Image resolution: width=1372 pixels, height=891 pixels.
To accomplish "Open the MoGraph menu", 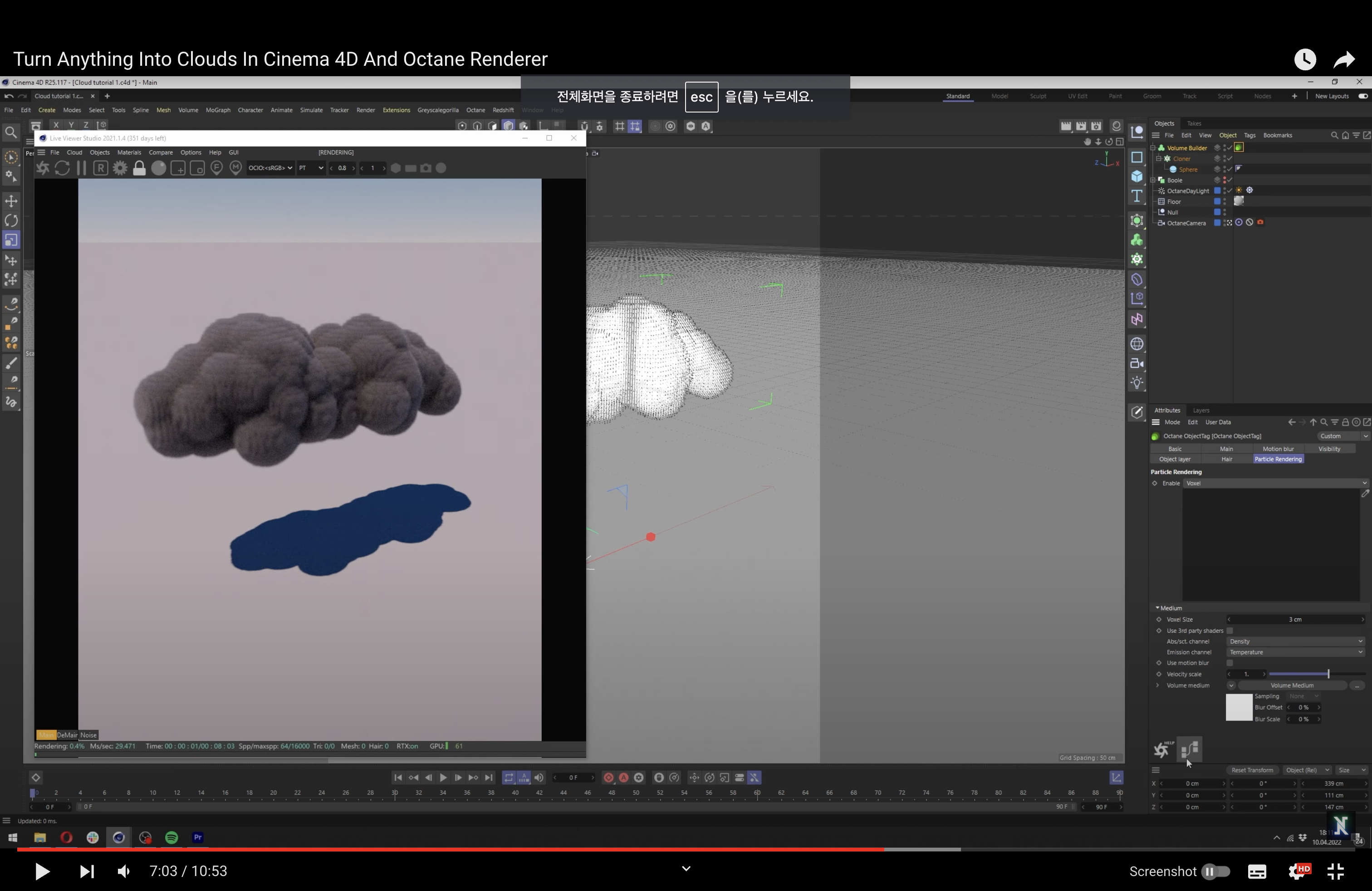I will click(218, 110).
